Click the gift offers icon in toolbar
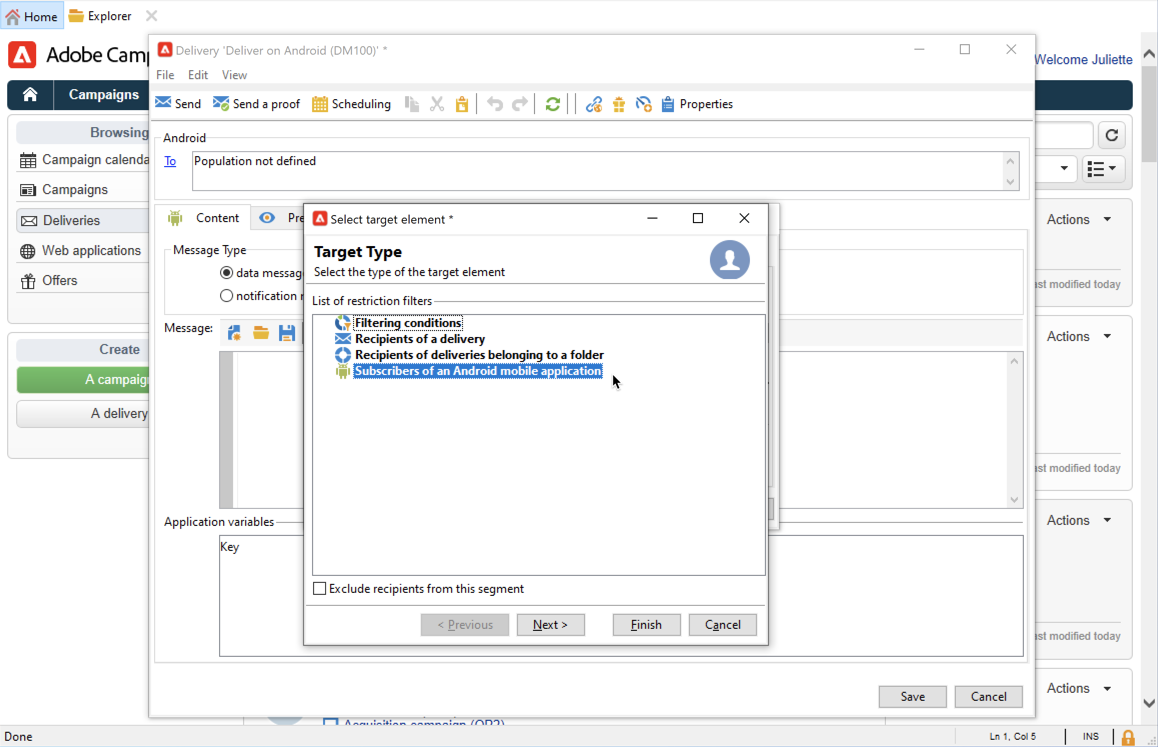 coord(619,104)
